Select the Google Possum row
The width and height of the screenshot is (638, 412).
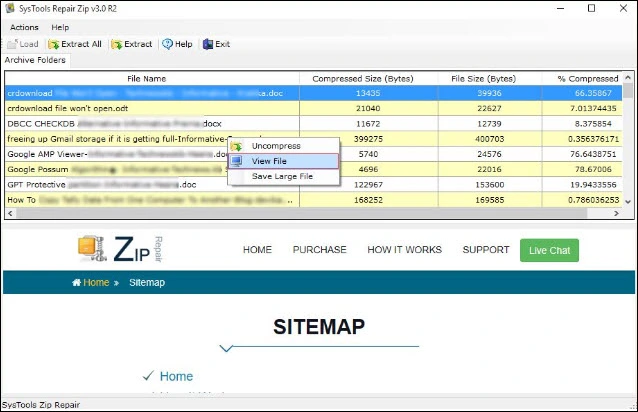coord(313,169)
